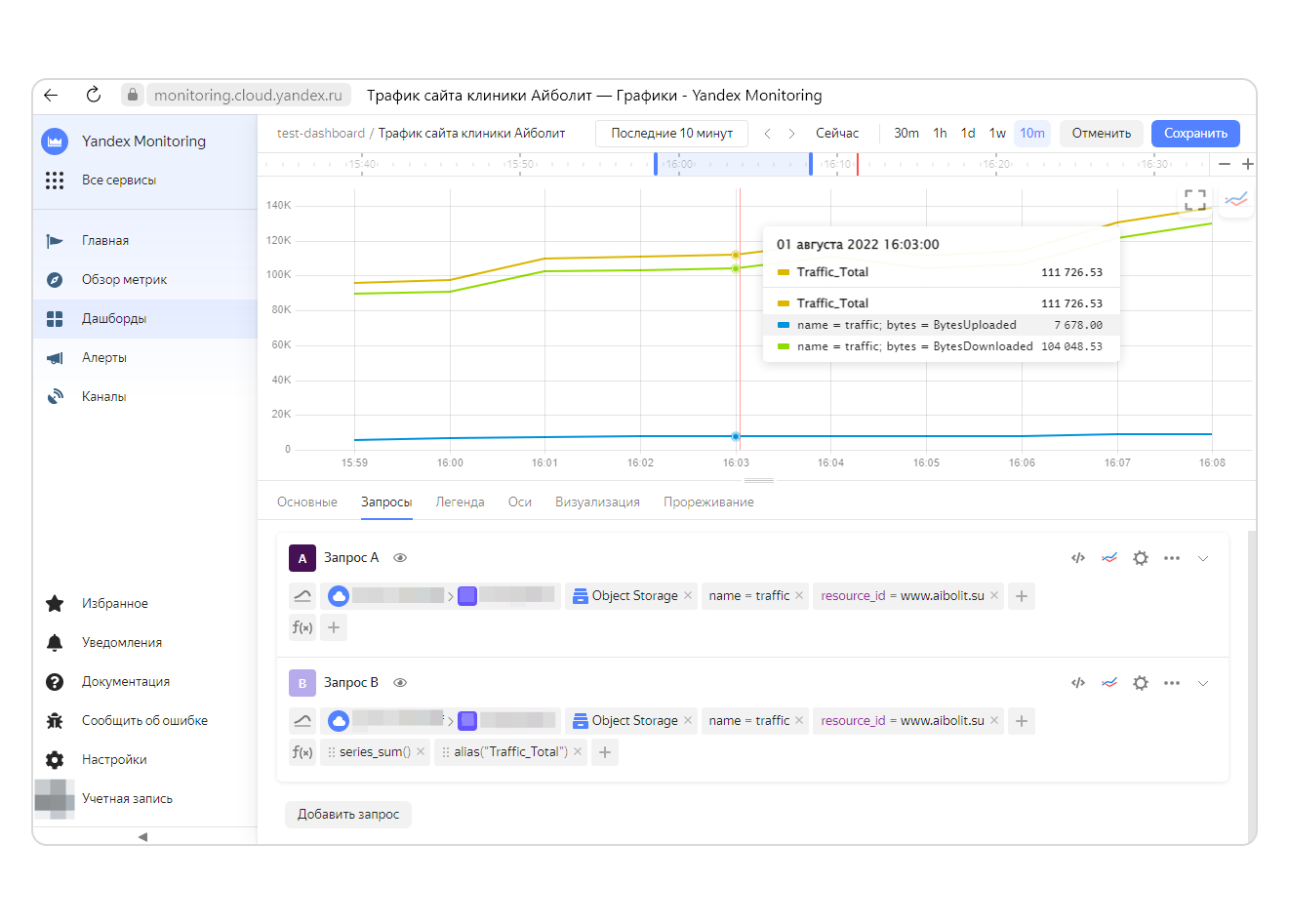Open the Все сервисы grid icon
Screen dimensions: 1289x924
(55, 181)
